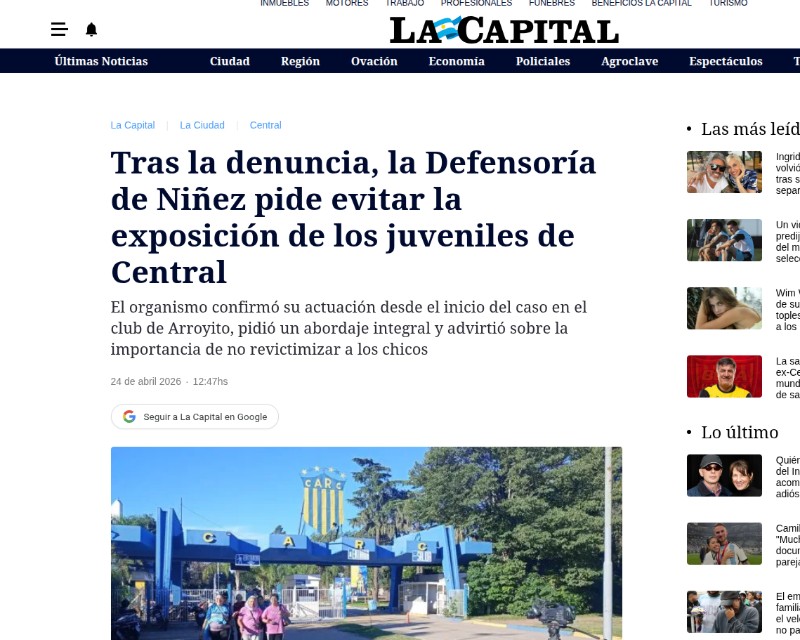Click the notifications bell icon
This screenshot has width=800, height=640.
click(x=91, y=30)
